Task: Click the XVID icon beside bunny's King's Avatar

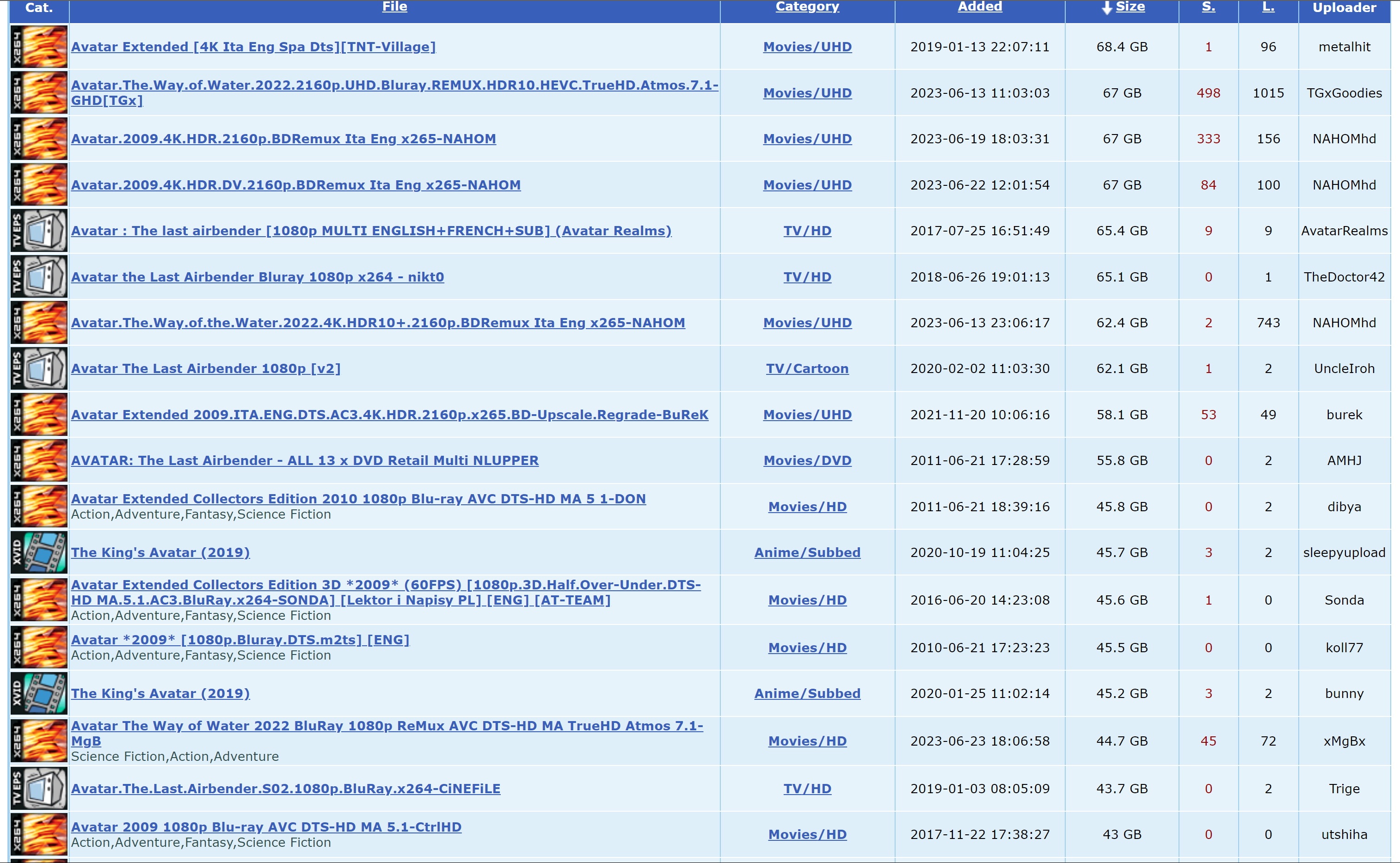Action: point(39,693)
